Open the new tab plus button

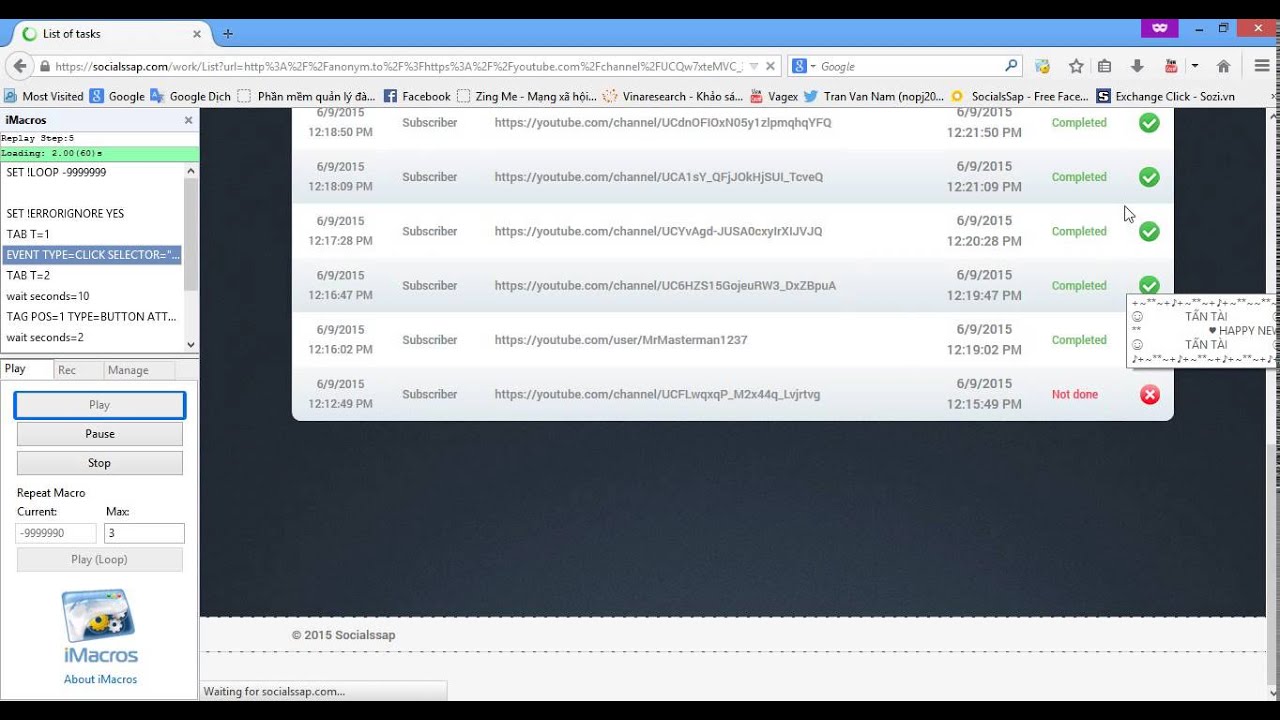click(227, 33)
